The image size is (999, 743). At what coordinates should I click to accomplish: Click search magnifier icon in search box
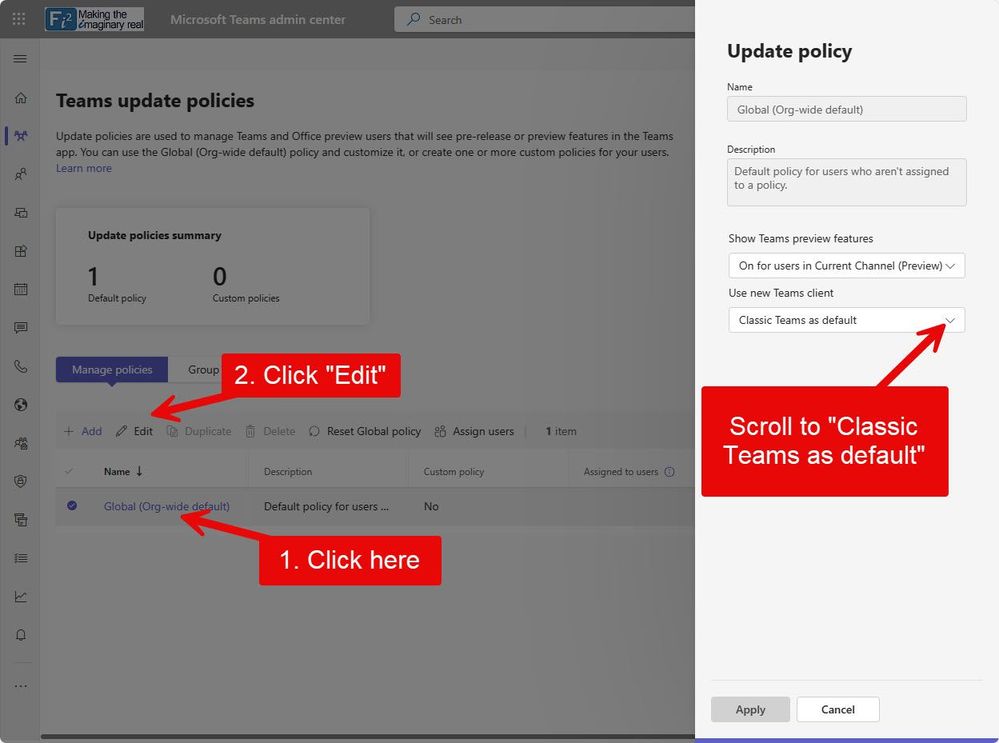(x=413, y=19)
